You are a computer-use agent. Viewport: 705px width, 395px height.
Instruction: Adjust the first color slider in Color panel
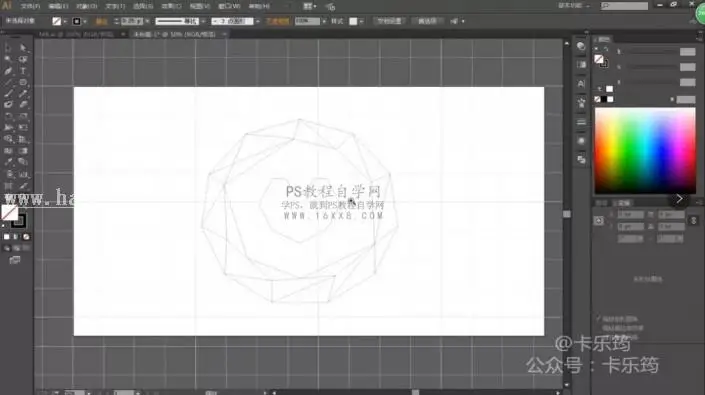tap(651, 52)
